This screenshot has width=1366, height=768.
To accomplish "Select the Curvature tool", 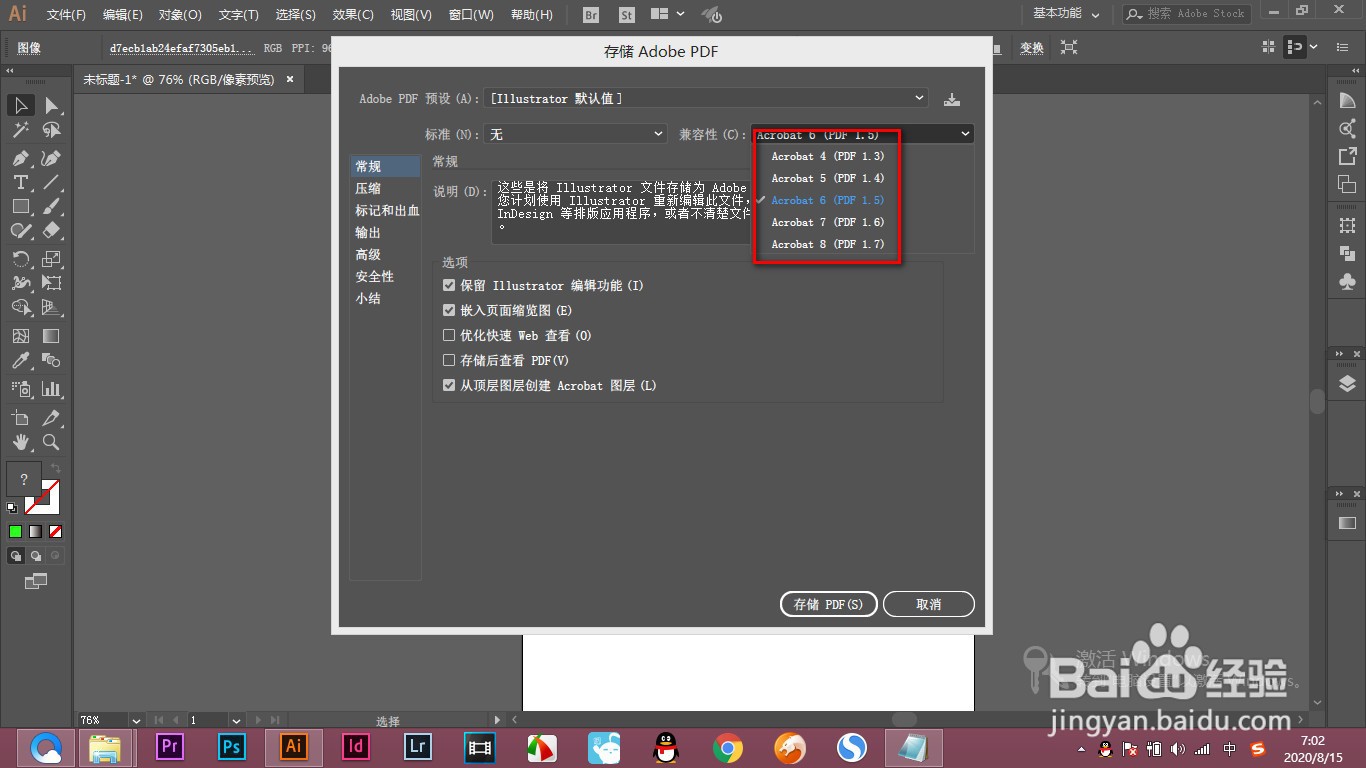I will tap(51, 158).
